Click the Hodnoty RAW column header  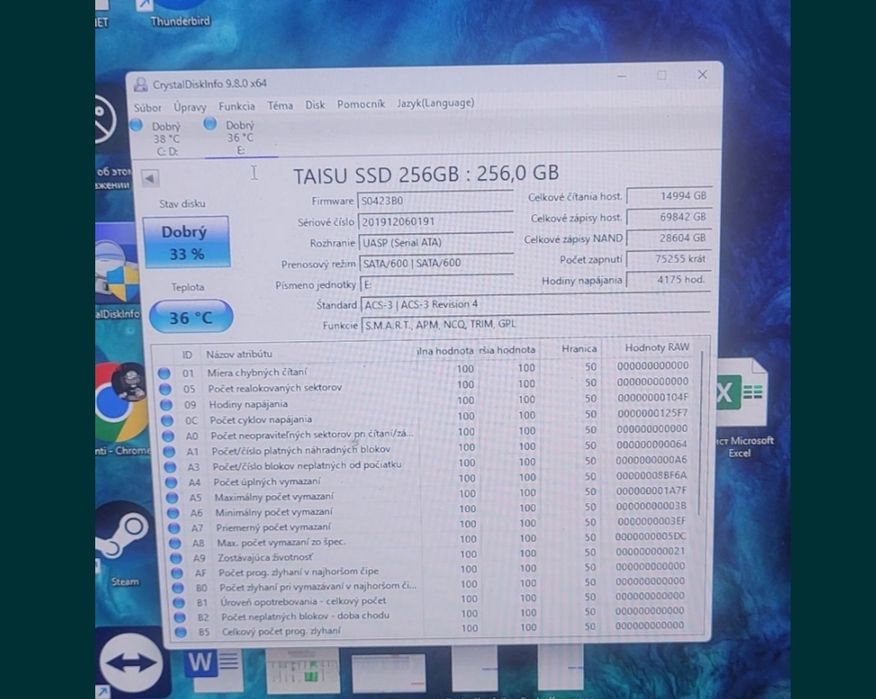point(656,348)
